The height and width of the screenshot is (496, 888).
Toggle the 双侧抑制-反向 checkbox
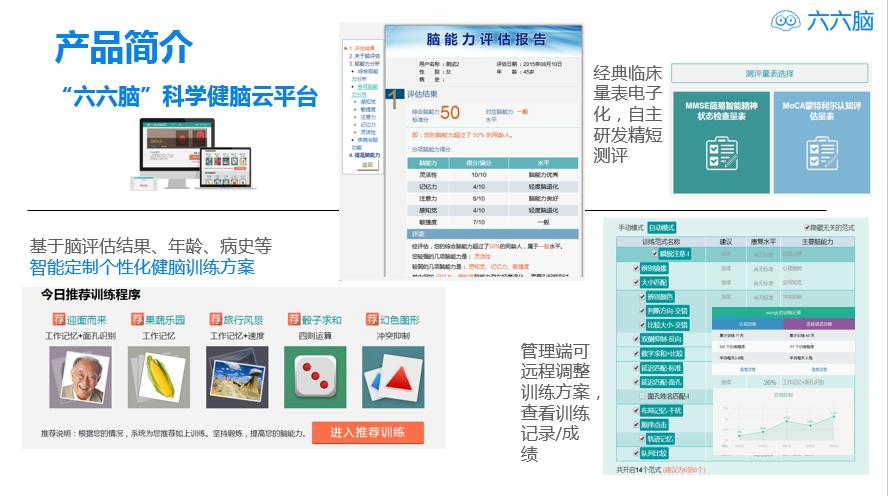[x=636, y=339]
